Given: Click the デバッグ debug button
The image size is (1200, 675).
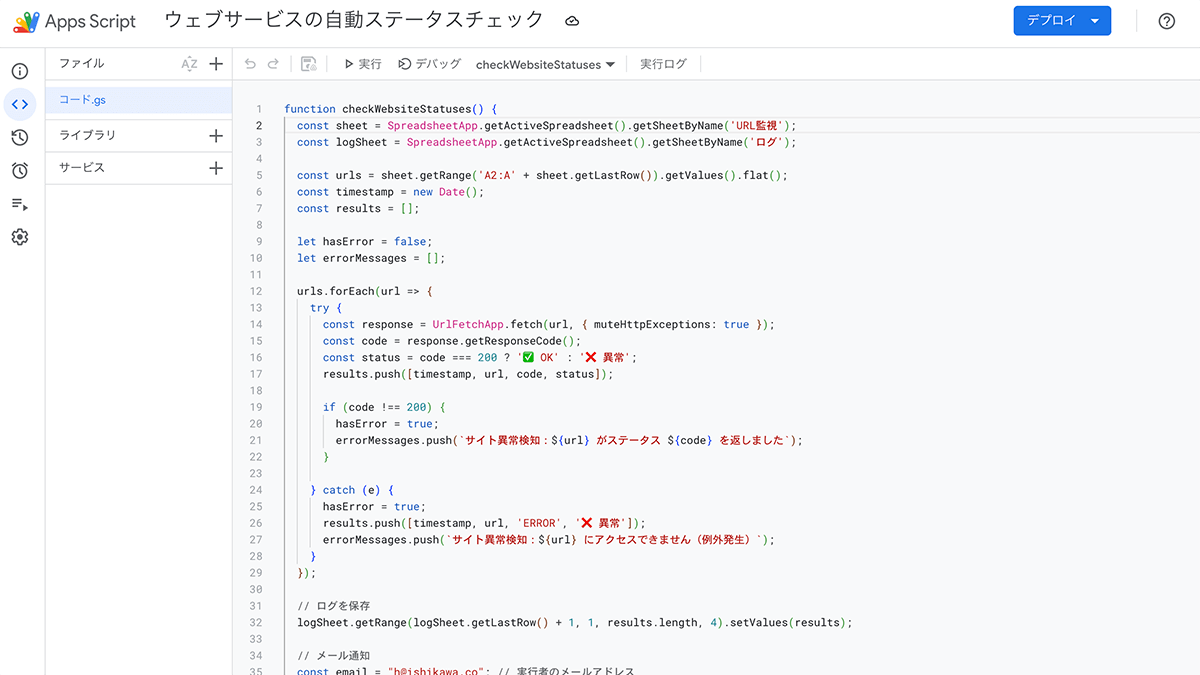Looking at the screenshot, I should coord(429,64).
